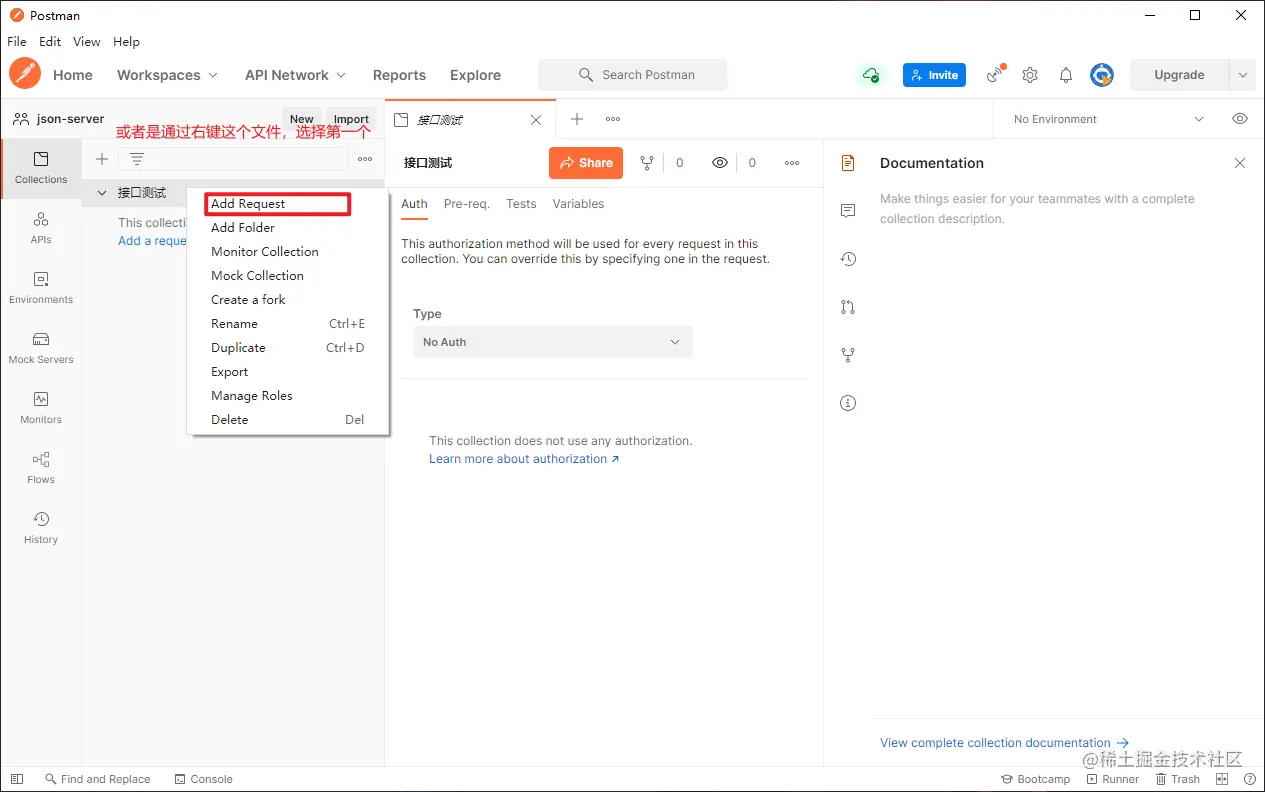Click the Invite button
Screen dimensions: 1265x792
(934, 75)
